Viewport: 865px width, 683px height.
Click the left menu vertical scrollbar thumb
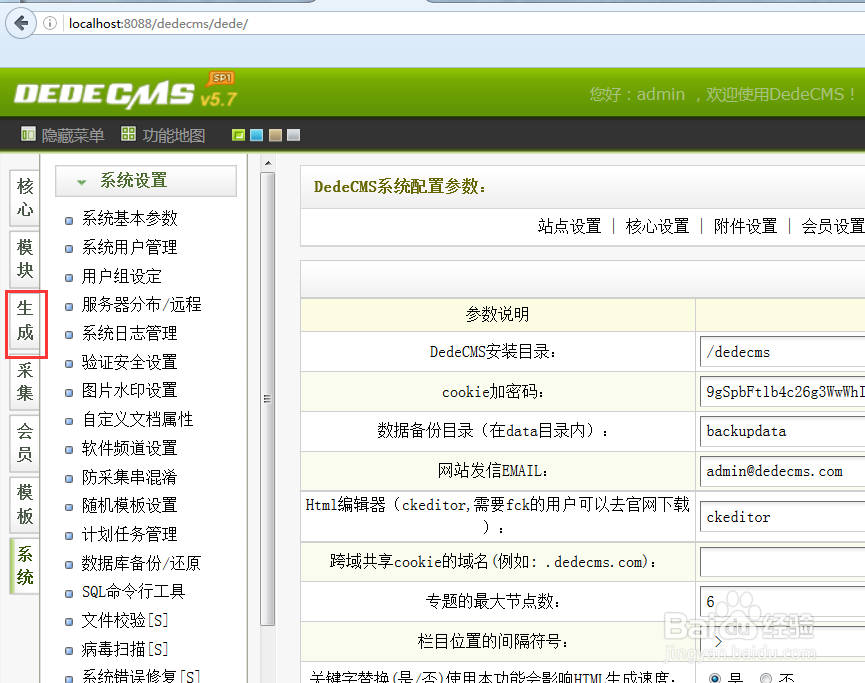click(268, 399)
